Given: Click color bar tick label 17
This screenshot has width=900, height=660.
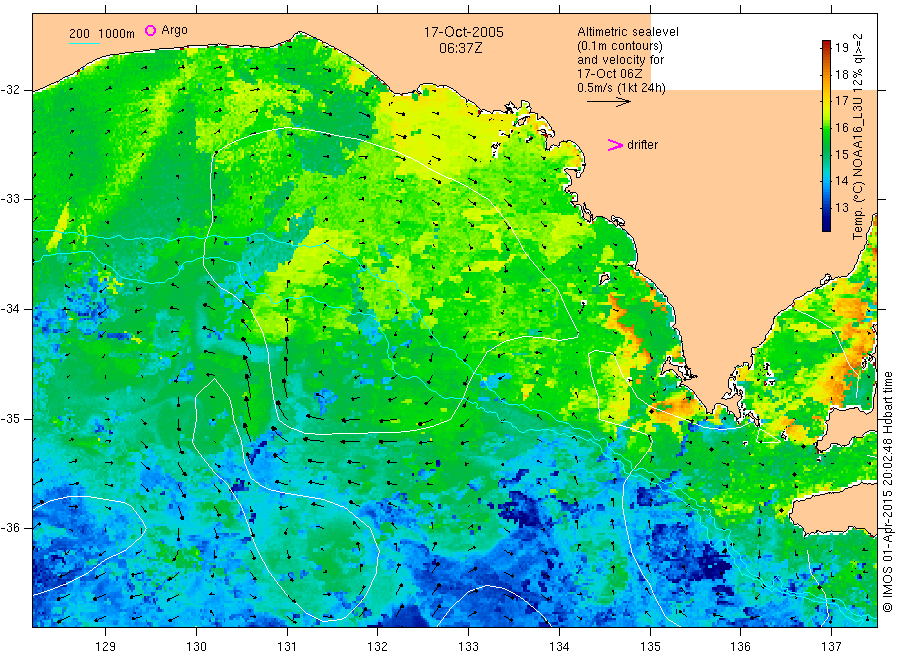Looking at the screenshot, I should 841,101.
